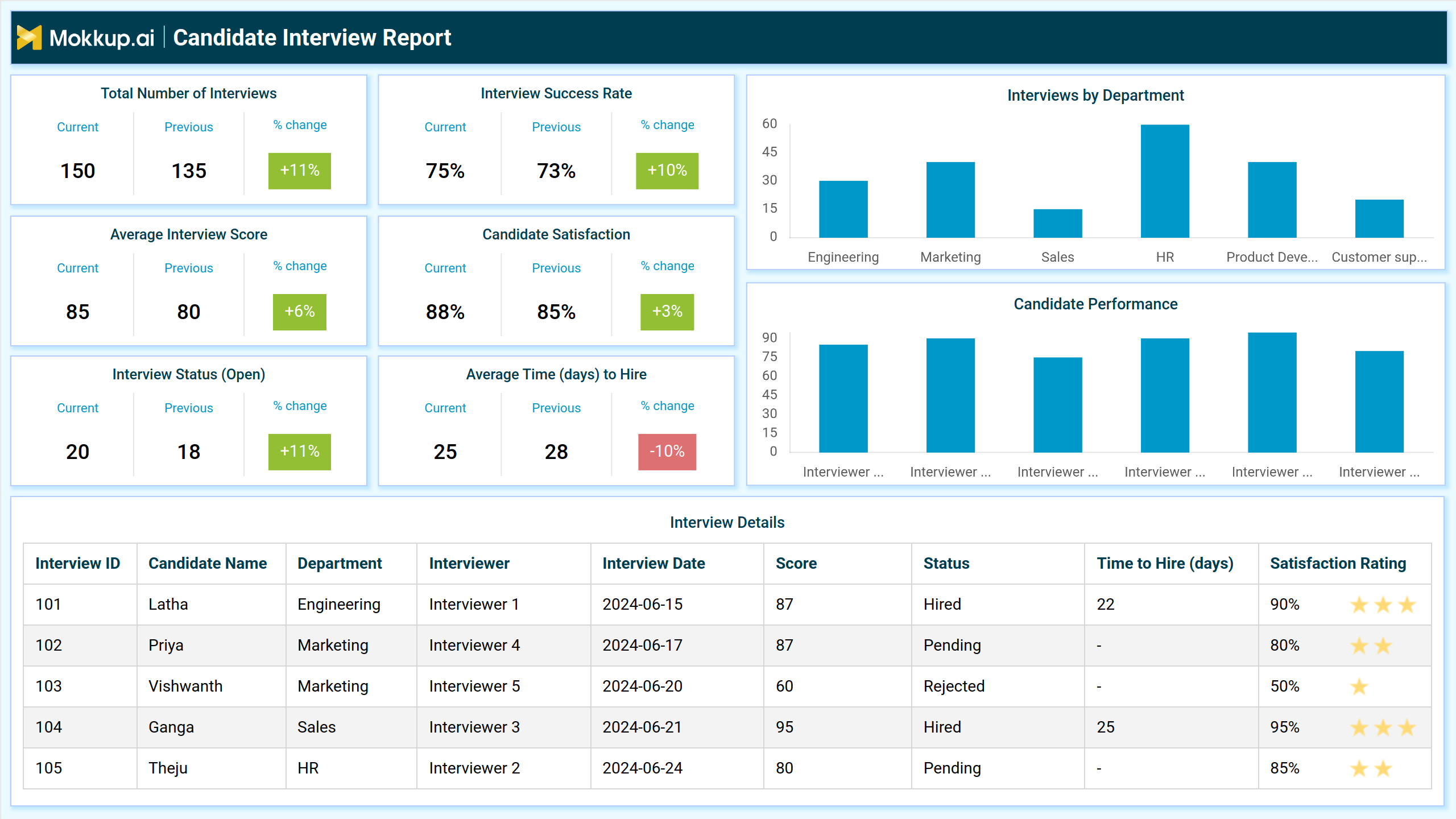The image size is (1456, 819).
Task: Click the current time to hire value 25
Action: coord(445,452)
